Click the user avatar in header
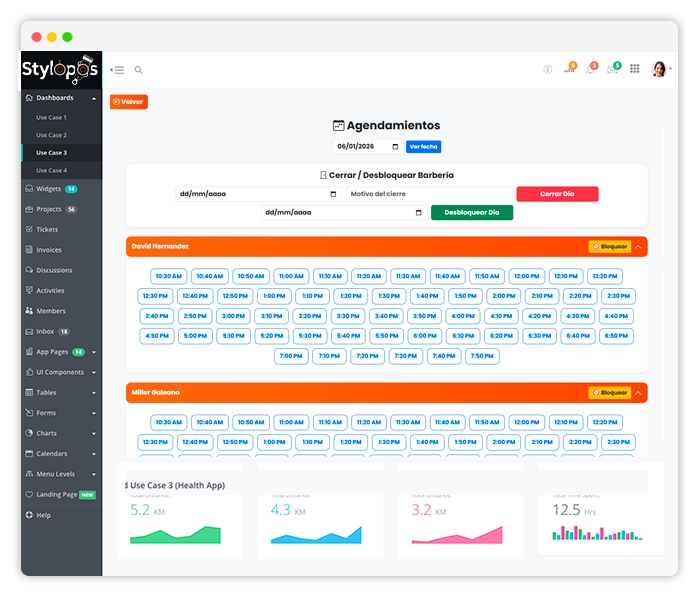The height and width of the screenshot is (600, 700). [659, 69]
